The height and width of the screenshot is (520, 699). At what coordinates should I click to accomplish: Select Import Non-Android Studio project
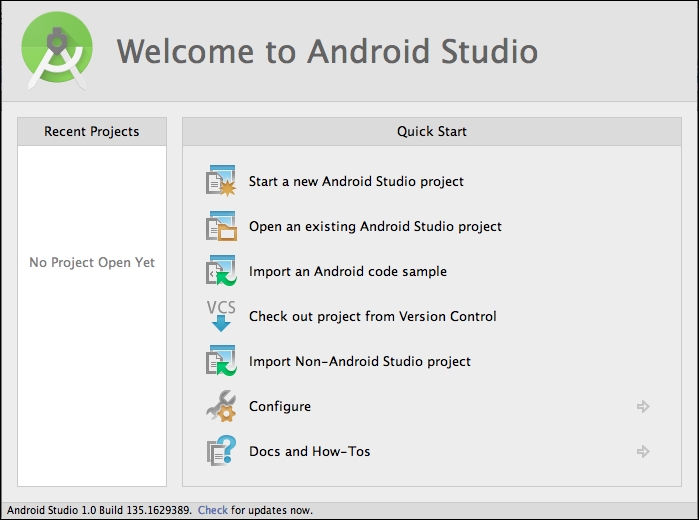point(359,361)
